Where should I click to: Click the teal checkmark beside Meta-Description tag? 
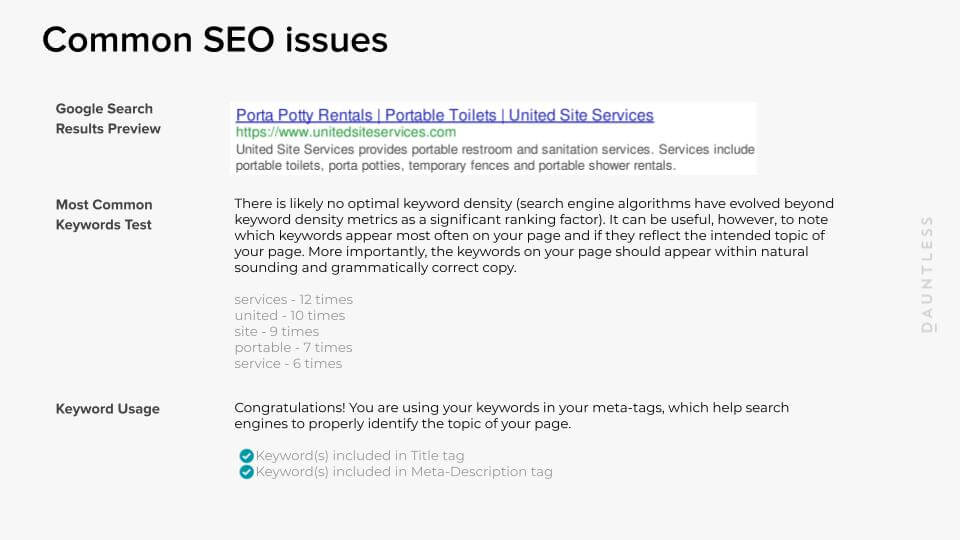246,472
